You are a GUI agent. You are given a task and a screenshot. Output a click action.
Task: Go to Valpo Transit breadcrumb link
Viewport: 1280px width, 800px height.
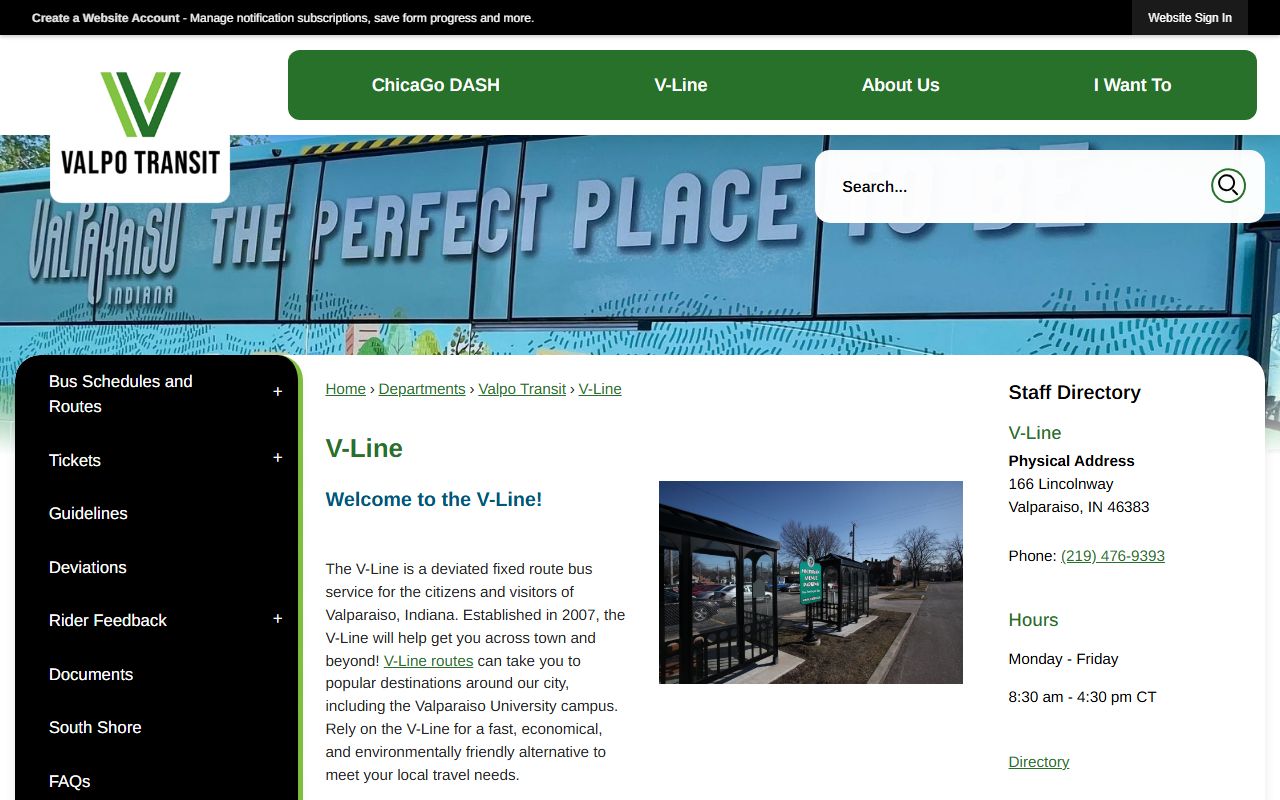[x=522, y=389]
